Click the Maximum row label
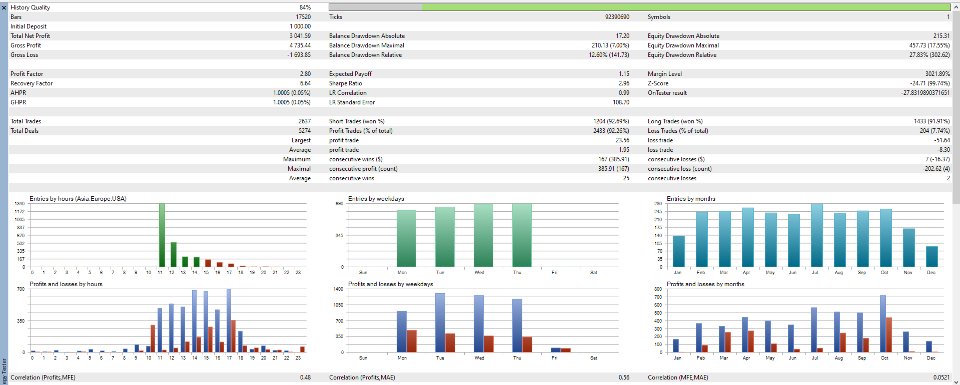Screen dimensions: 960x385 pos(298,159)
